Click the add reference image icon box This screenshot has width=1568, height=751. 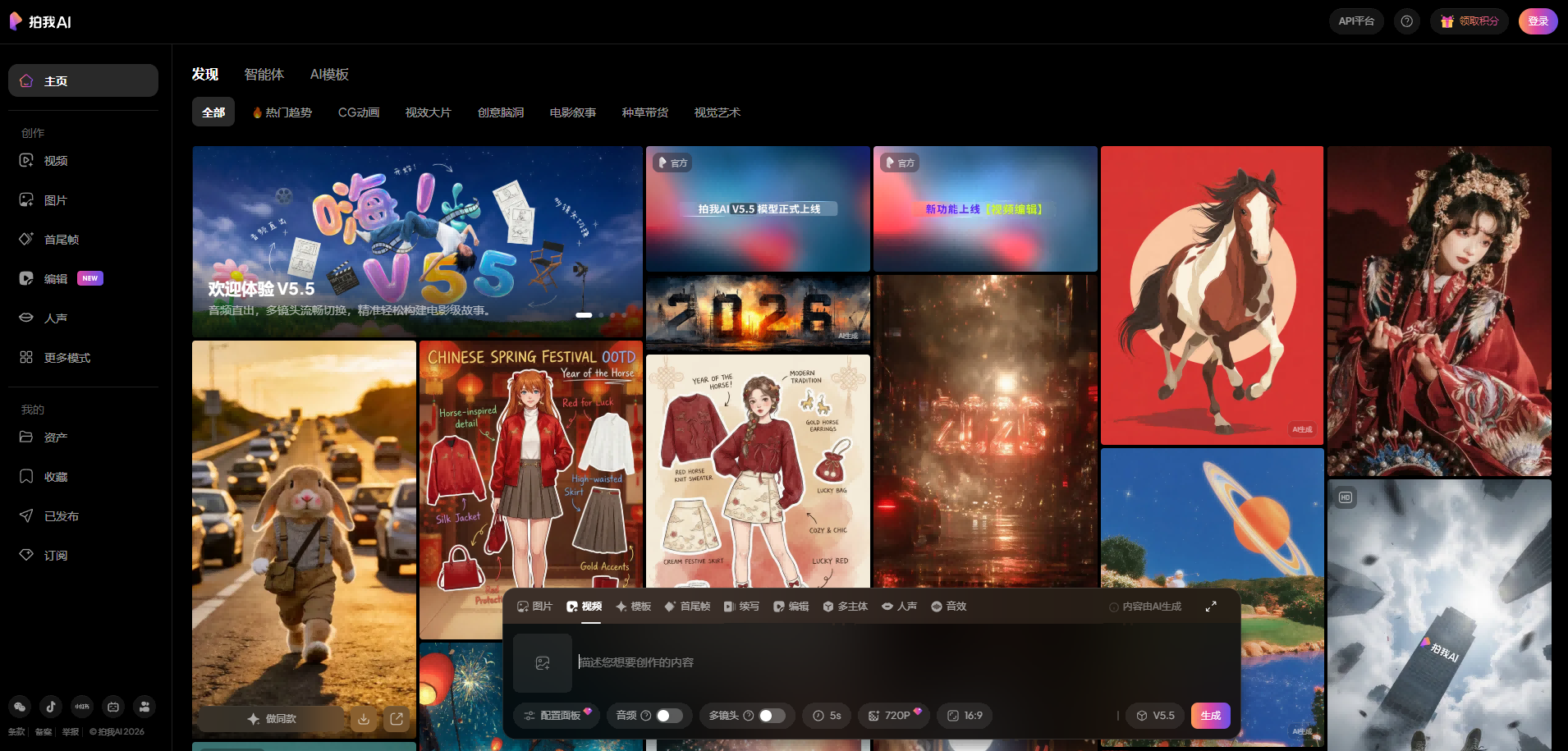(543, 663)
